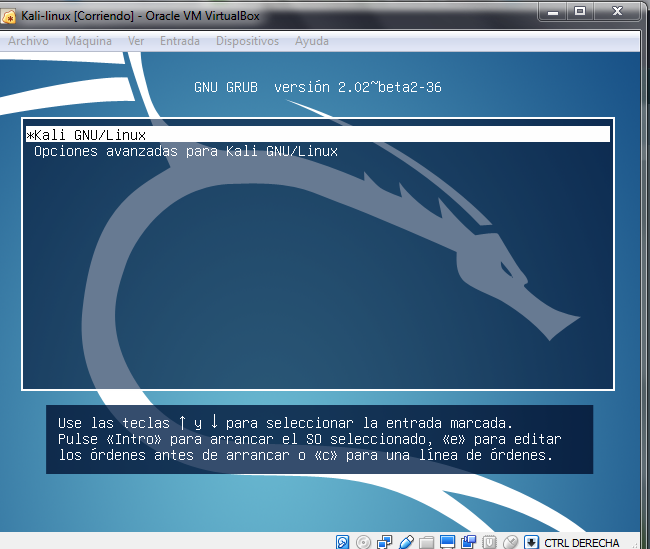650x549 pixels.
Task: Click the display monitor status icon
Action: [448, 541]
